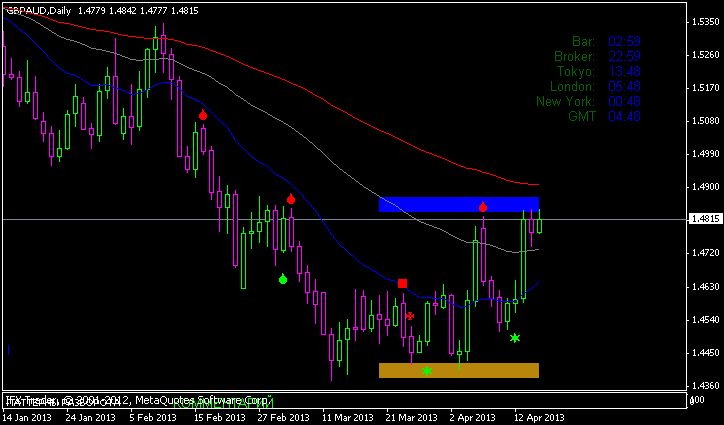The width and height of the screenshot is (724, 425).
Task: Click the 14 Jan 2013 date label
Action: 27,418
